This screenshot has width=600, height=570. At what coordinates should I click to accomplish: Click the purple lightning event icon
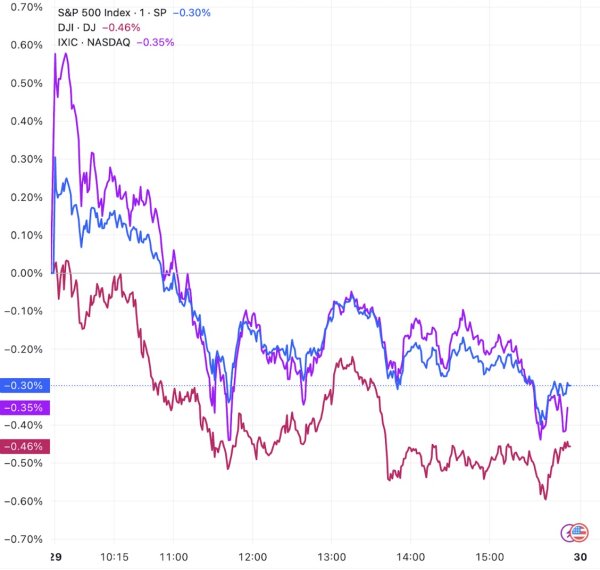566,533
